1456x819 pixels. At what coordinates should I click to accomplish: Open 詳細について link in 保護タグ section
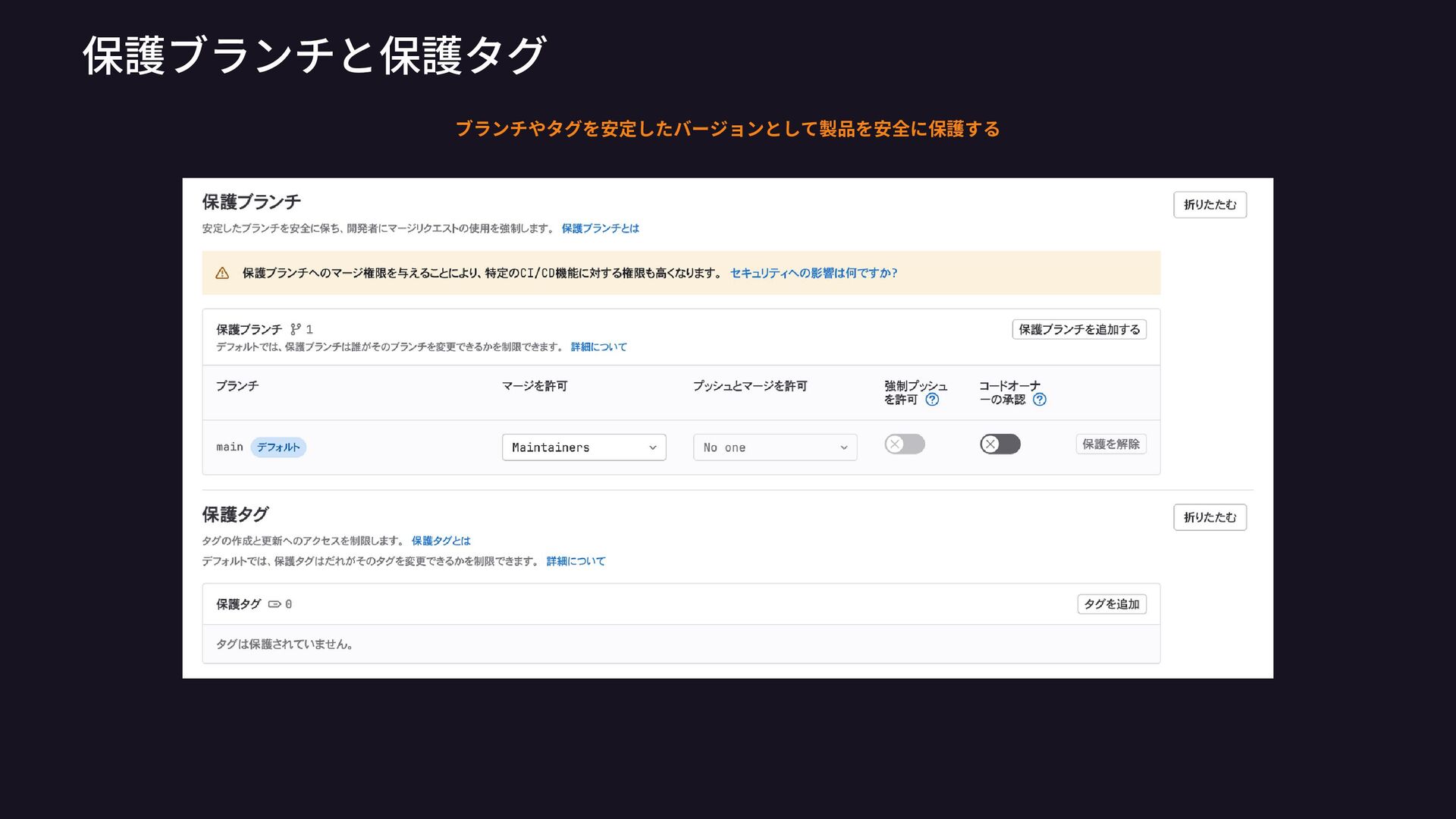coord(576,561)
